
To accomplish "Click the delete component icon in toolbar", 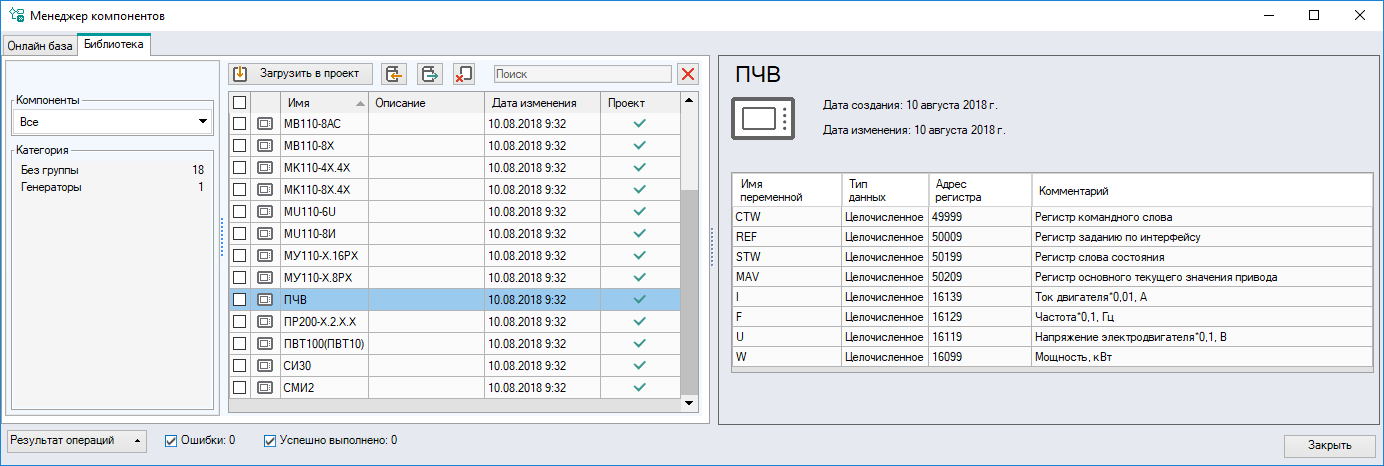I will [464, 74].
